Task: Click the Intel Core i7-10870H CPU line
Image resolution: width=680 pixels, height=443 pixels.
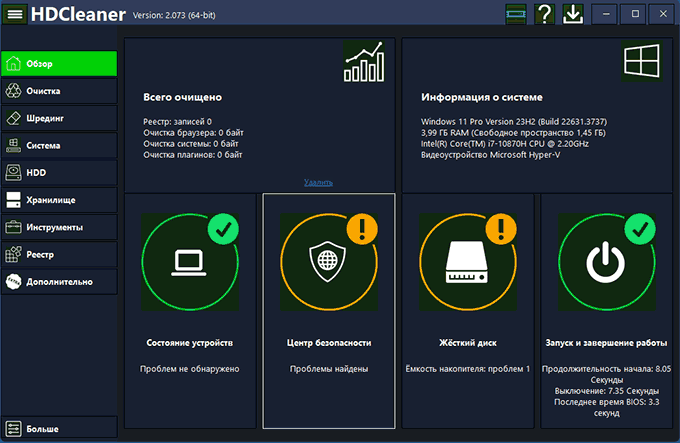Action: pos(505,144)
